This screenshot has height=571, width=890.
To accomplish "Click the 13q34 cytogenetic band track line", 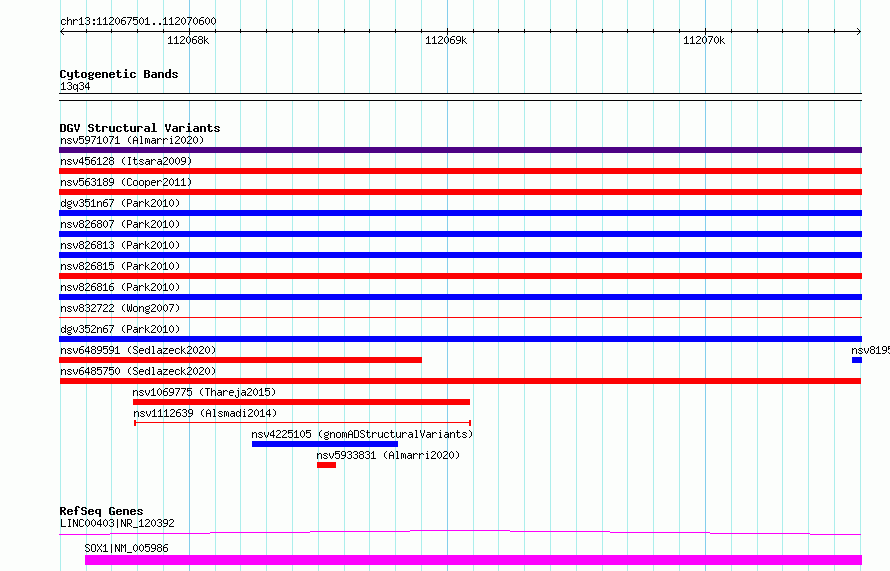I will coord(460,97).
